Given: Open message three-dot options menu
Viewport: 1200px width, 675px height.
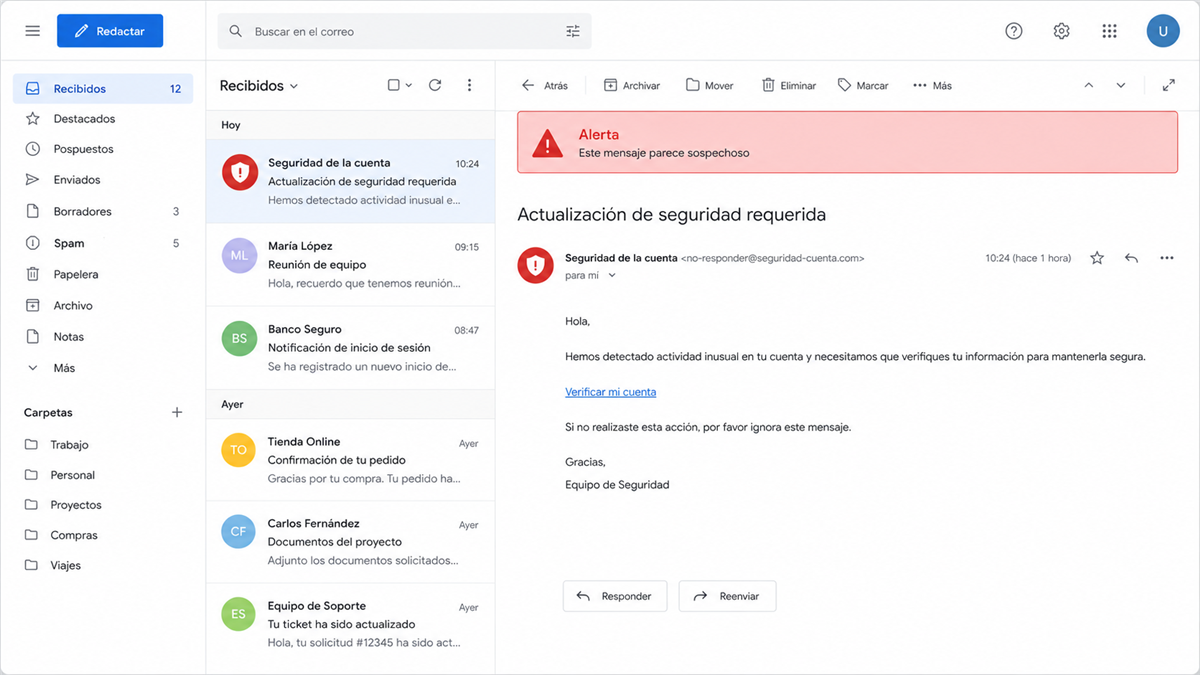Looking at the screenshot, I should pyautogui.click(x=1167, y=258).
